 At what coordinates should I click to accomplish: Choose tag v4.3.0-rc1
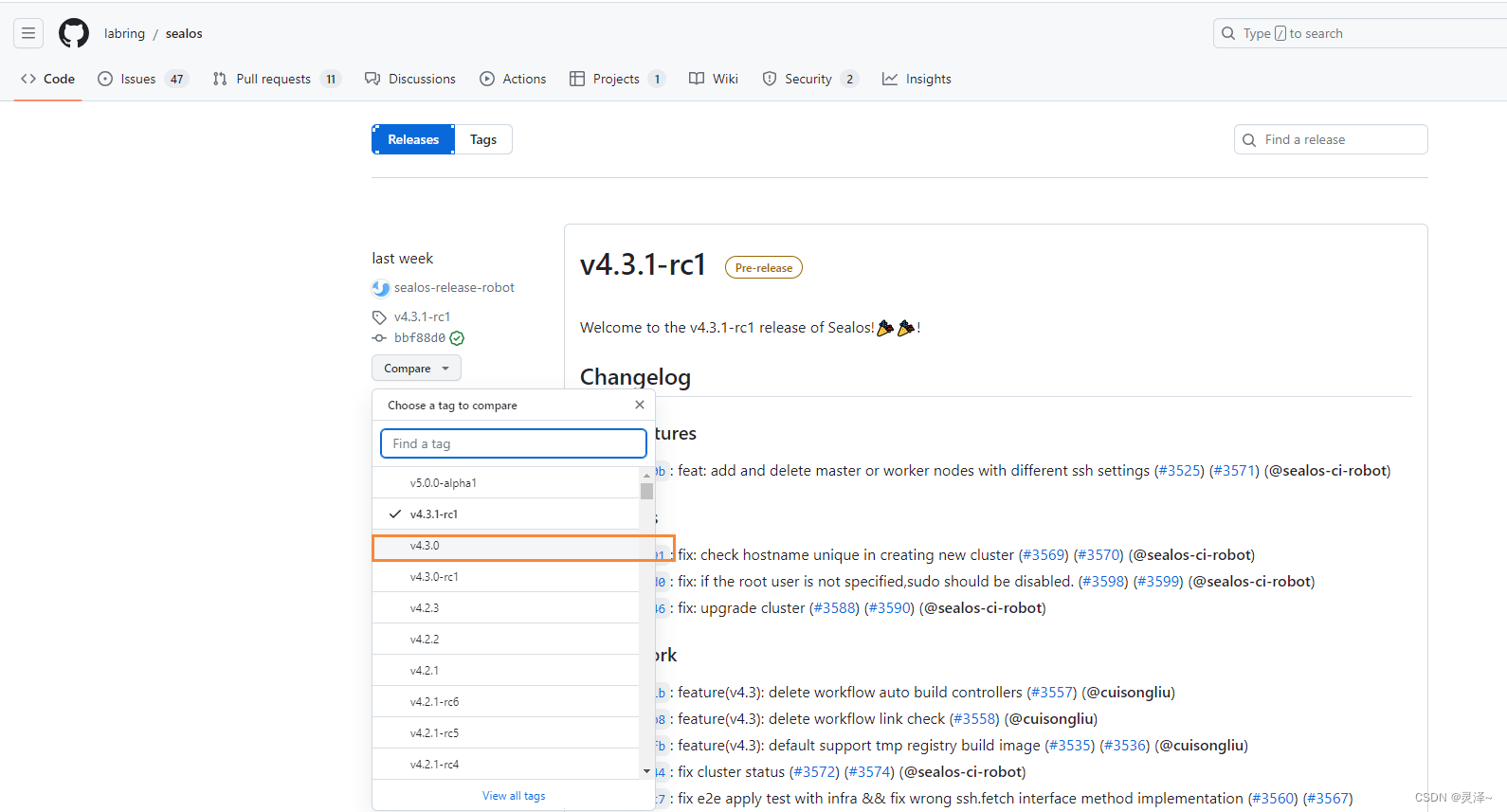click(x=506, y=577)
